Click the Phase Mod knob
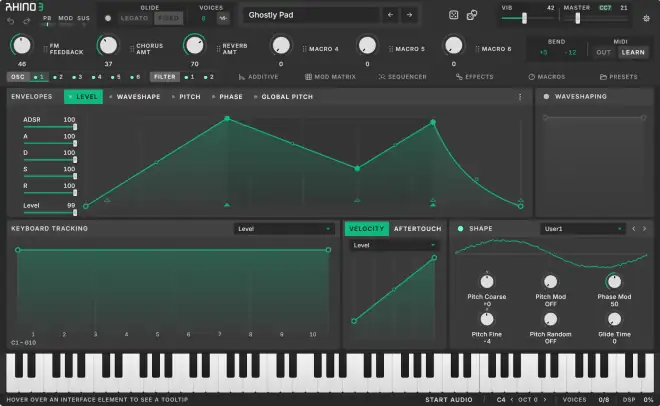 pos(614,281)
